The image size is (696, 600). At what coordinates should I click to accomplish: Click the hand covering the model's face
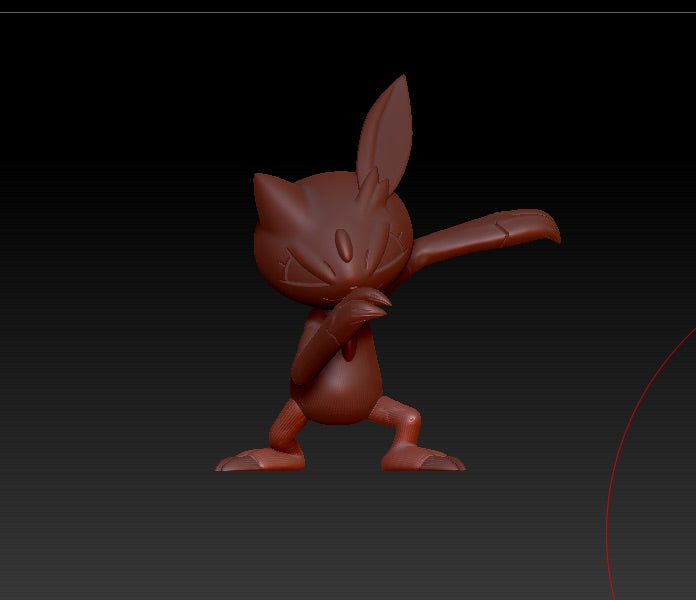click(361, 302)
